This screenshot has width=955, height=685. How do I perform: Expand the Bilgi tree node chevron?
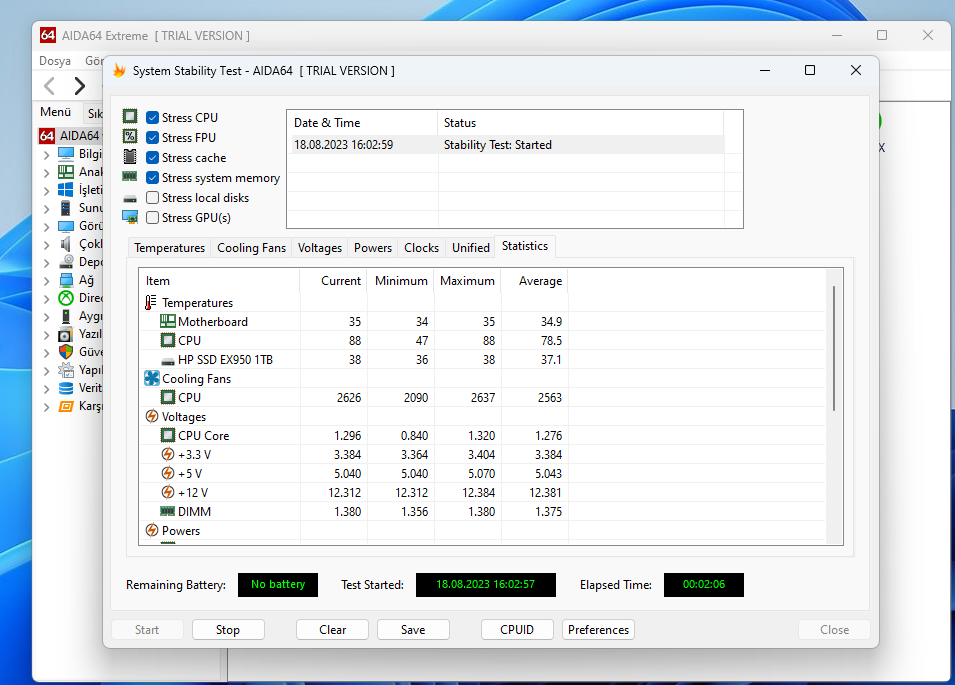click(x=46, y=155)
